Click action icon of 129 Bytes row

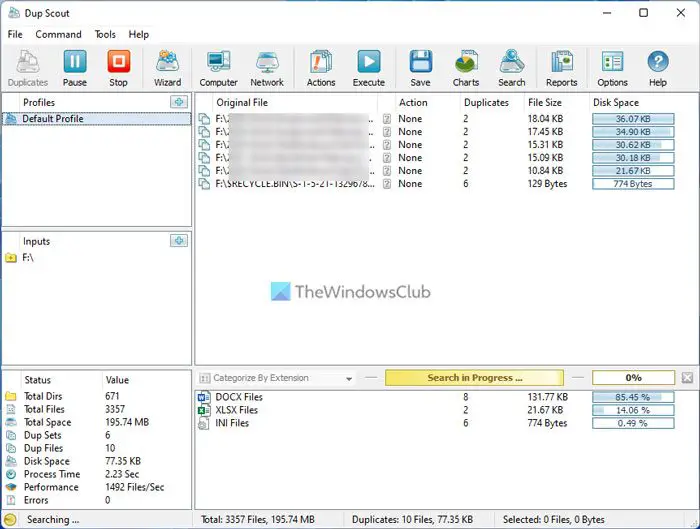387,184
